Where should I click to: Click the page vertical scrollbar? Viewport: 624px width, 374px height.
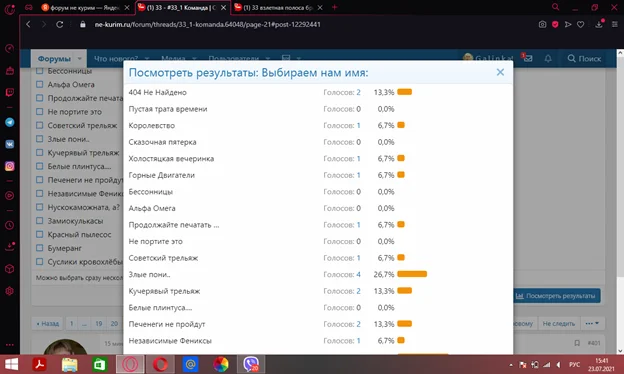click(x=620, y=167)
